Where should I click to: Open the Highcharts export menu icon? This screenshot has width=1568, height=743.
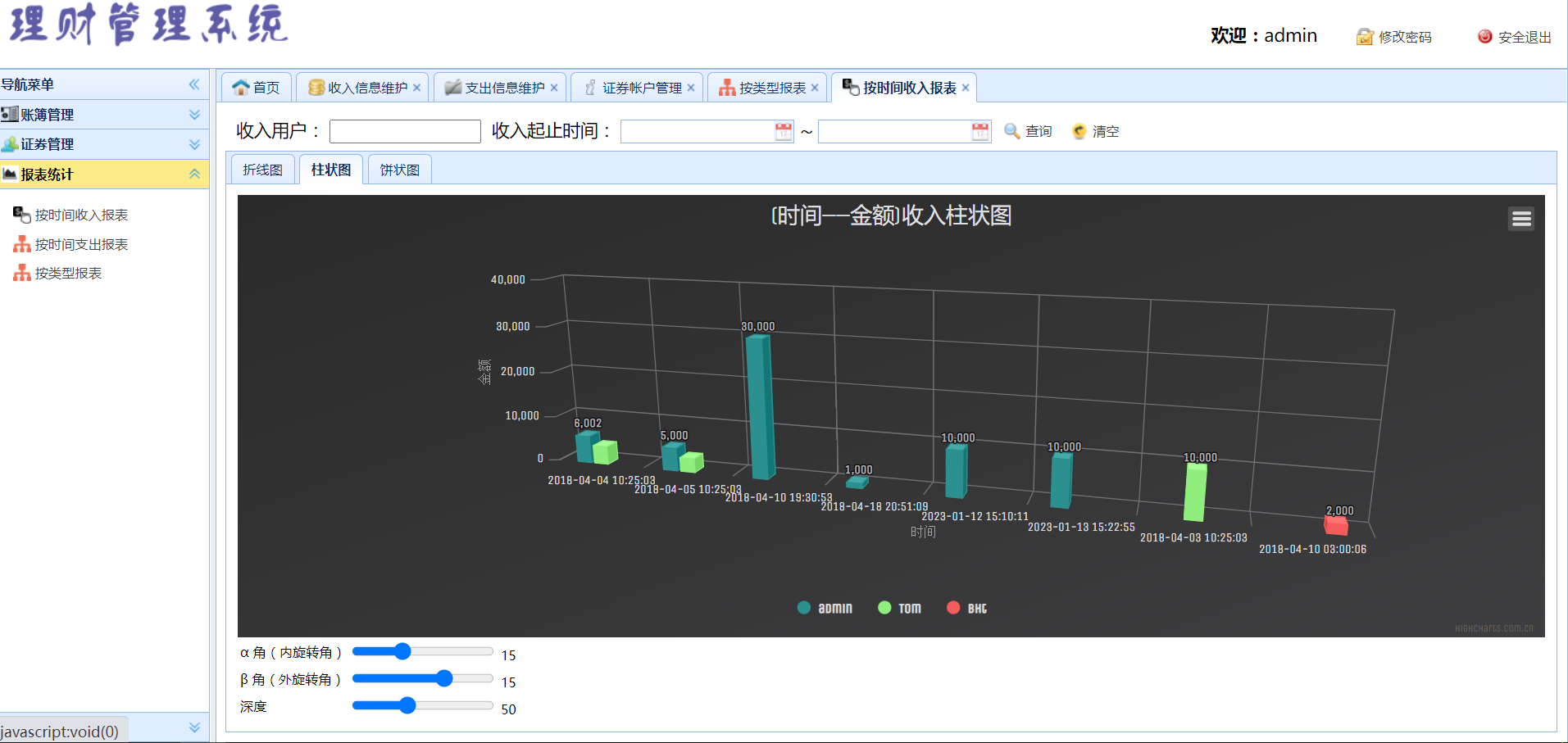1521,219
